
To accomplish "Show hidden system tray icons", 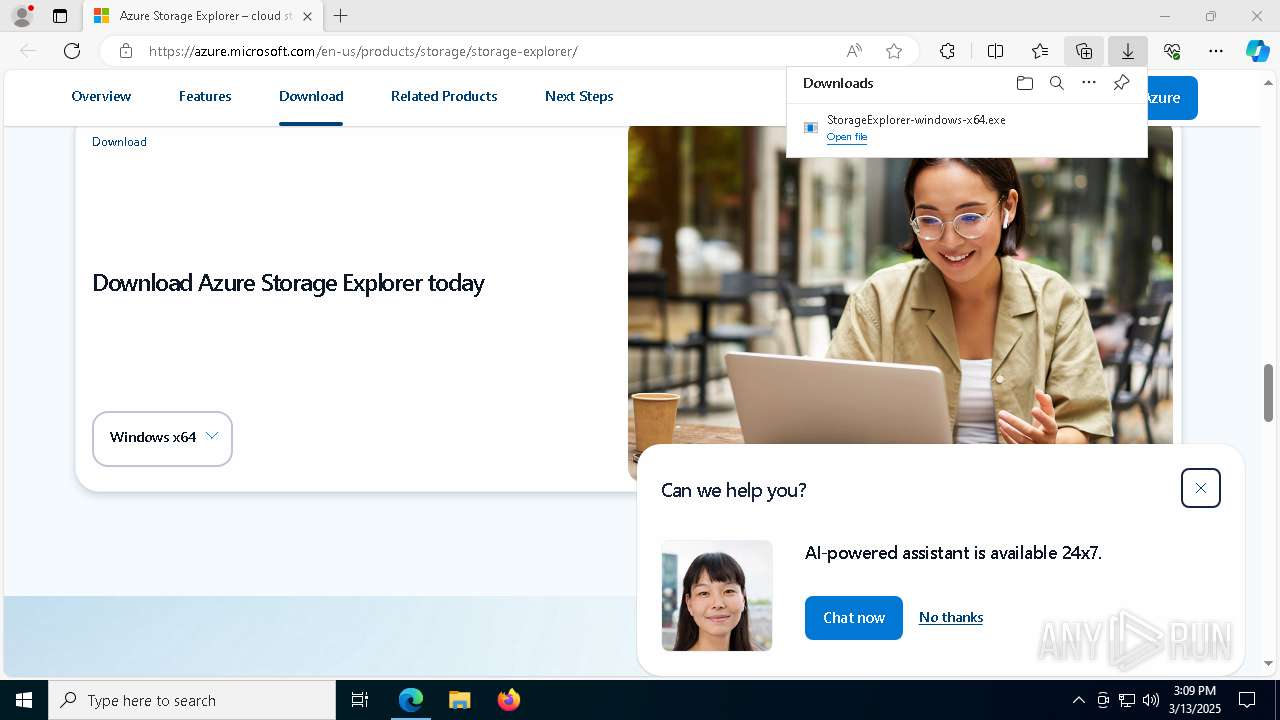I will (x=1079, y=700).
